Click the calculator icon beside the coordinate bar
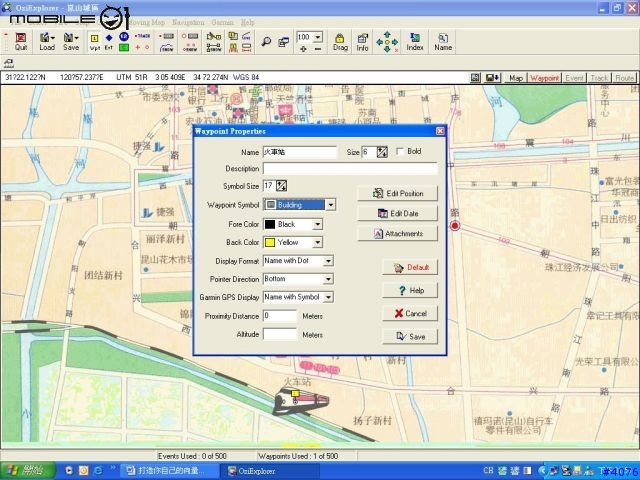 475,78
